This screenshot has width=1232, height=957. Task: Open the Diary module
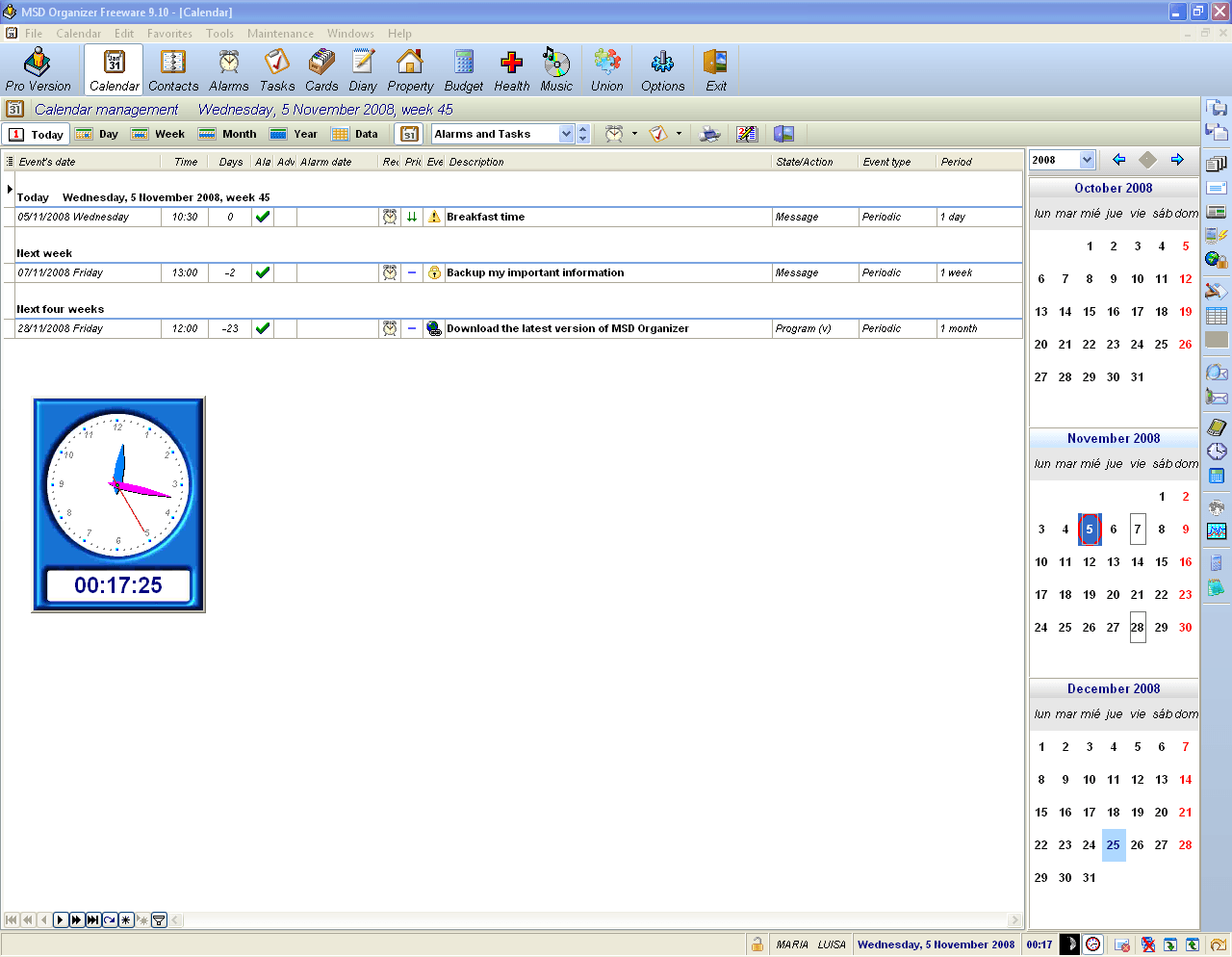coord(363,69)
